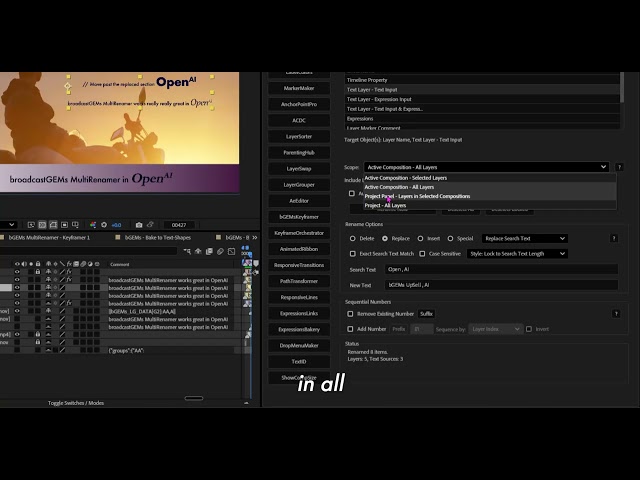Select the Insert radio option
Viewport: 640px width, 480px height.
point(420,238)
